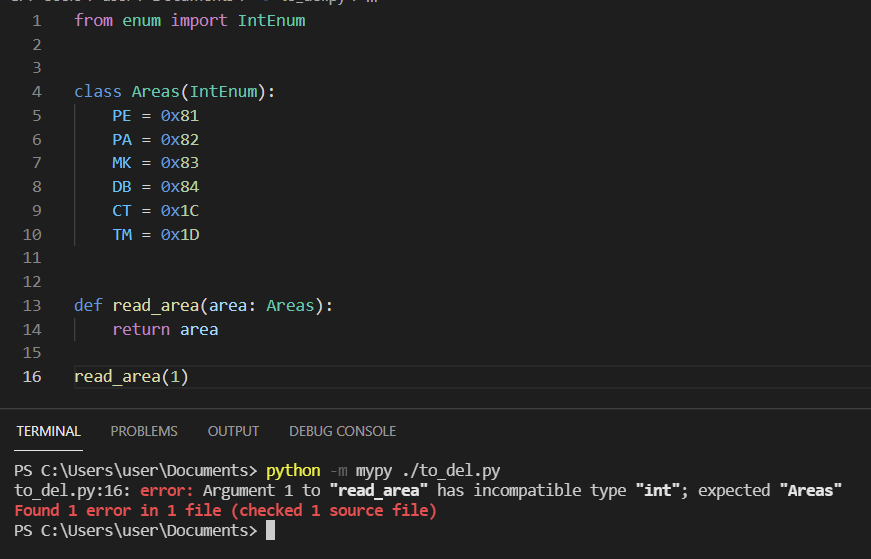Click the 'python' command in the terminal
The image size is (871, 559).
click(293, 471)
